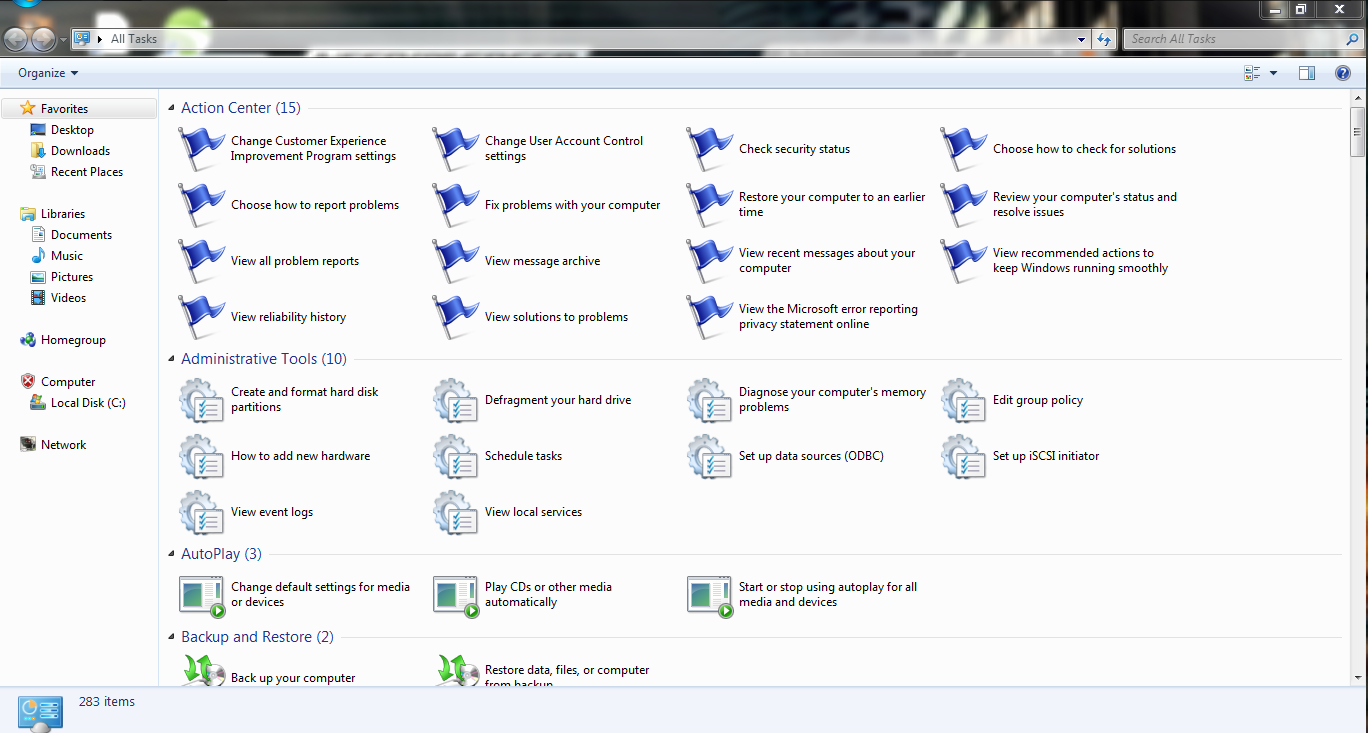
Task: Open Change Customer Experience Improvement Program settings
Action: pos(313,149)
